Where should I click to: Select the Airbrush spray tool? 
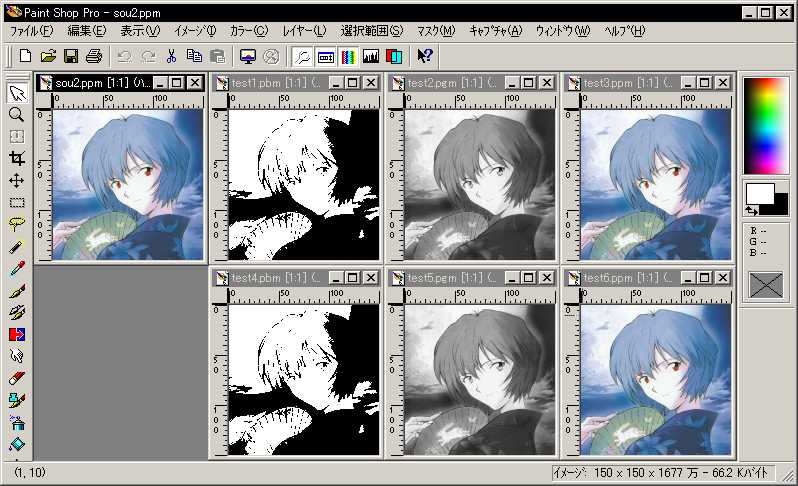pos(17,422)
